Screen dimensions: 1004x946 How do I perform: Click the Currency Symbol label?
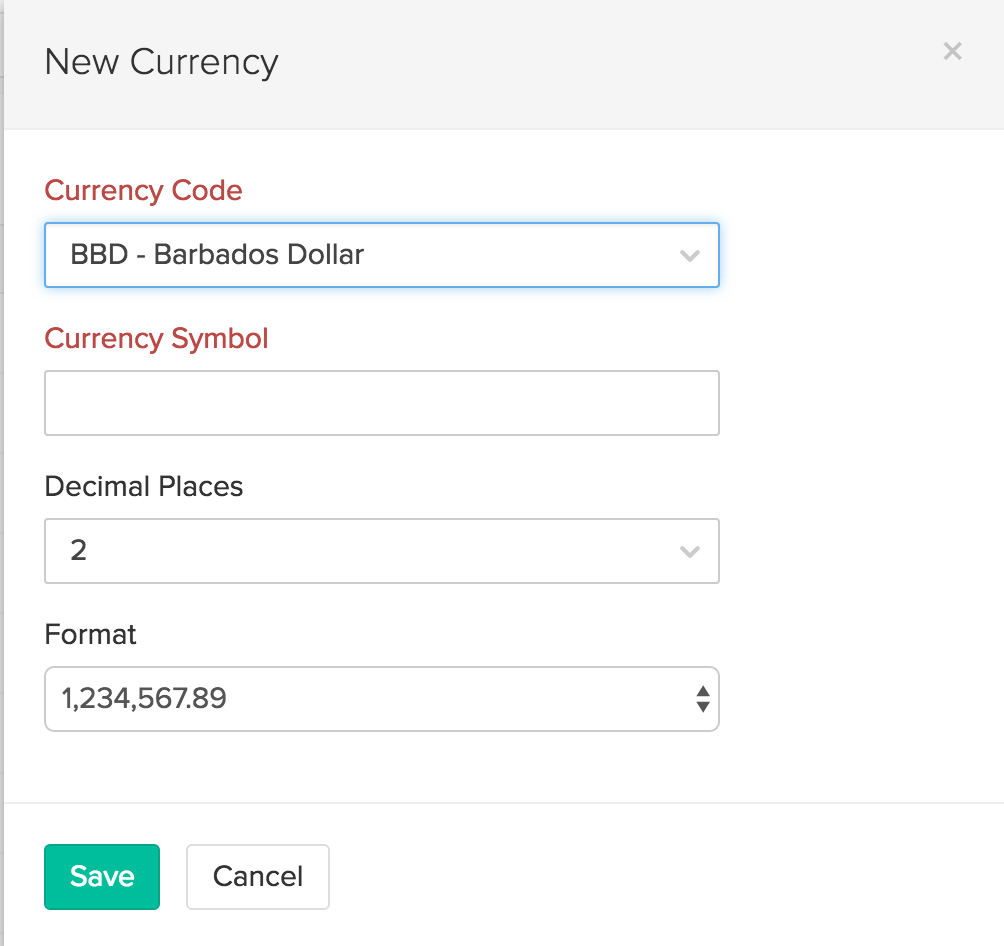point(156,338)
